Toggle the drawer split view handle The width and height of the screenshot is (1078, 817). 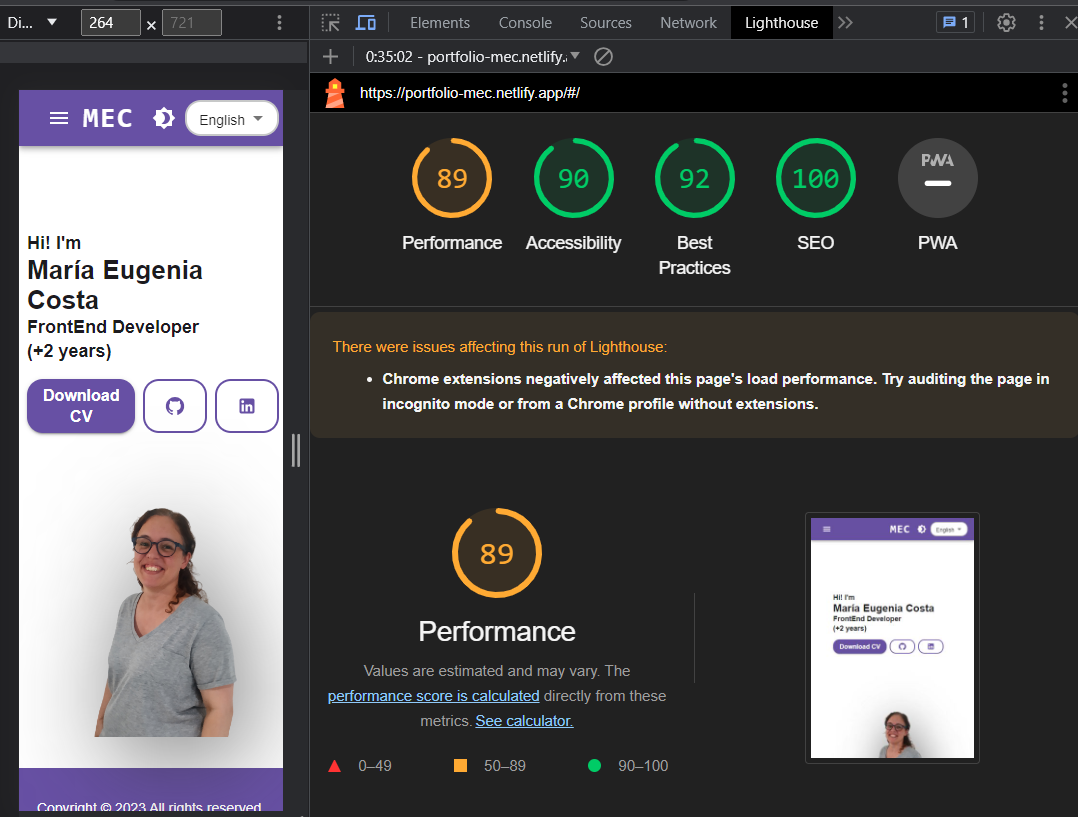(296, 452)
